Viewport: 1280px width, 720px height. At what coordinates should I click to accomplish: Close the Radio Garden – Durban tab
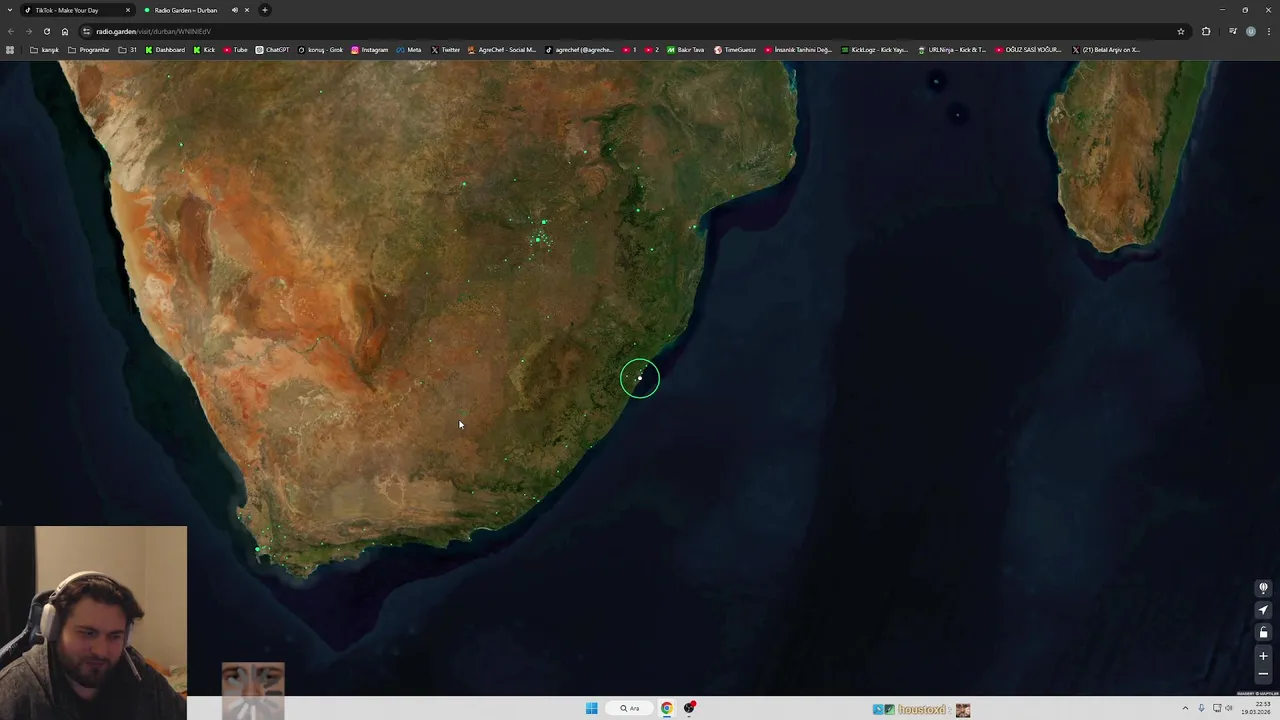click(x=247, y=10)
